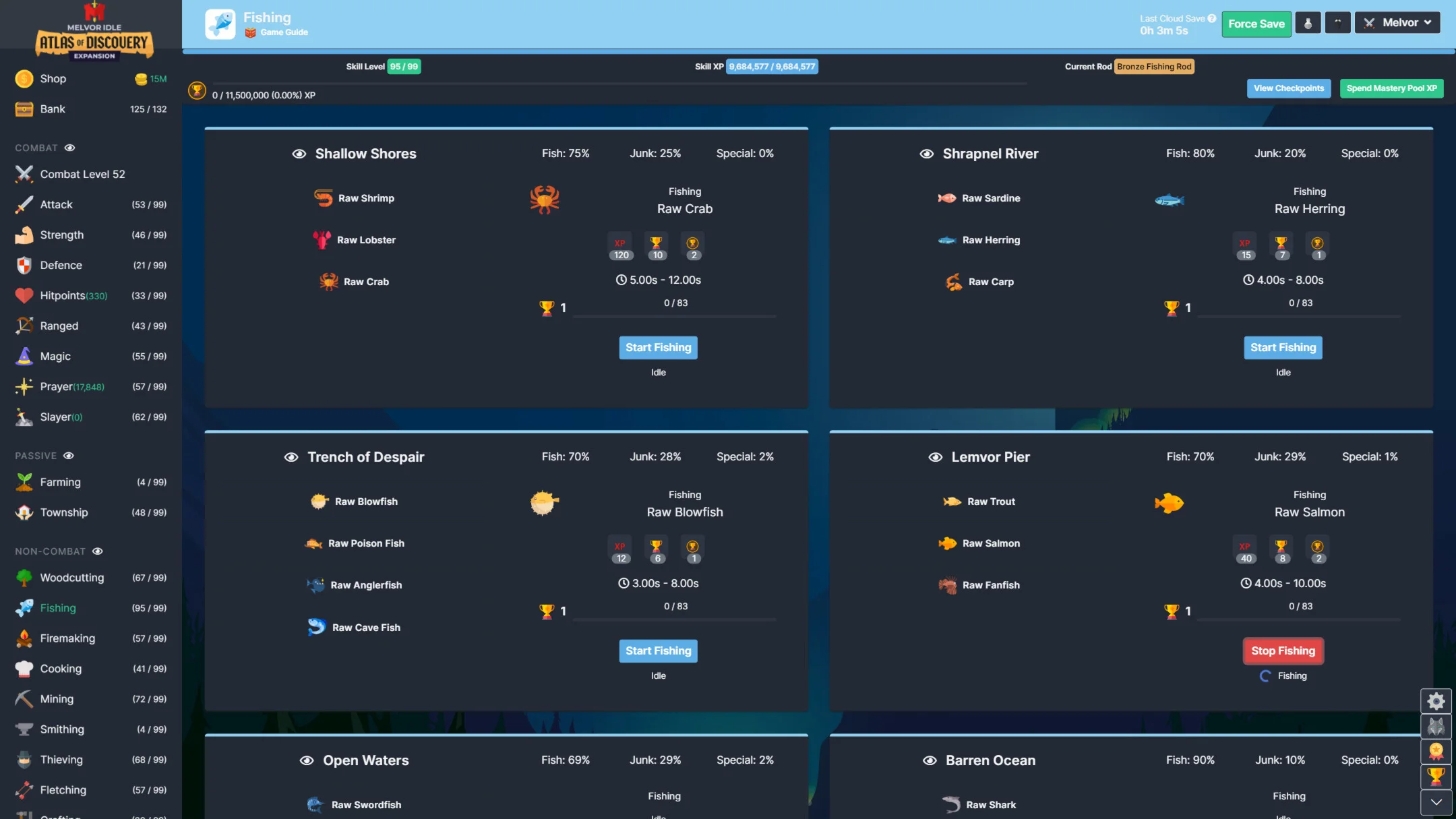
Task: Go to the Bank page
Action: [53, 109]
